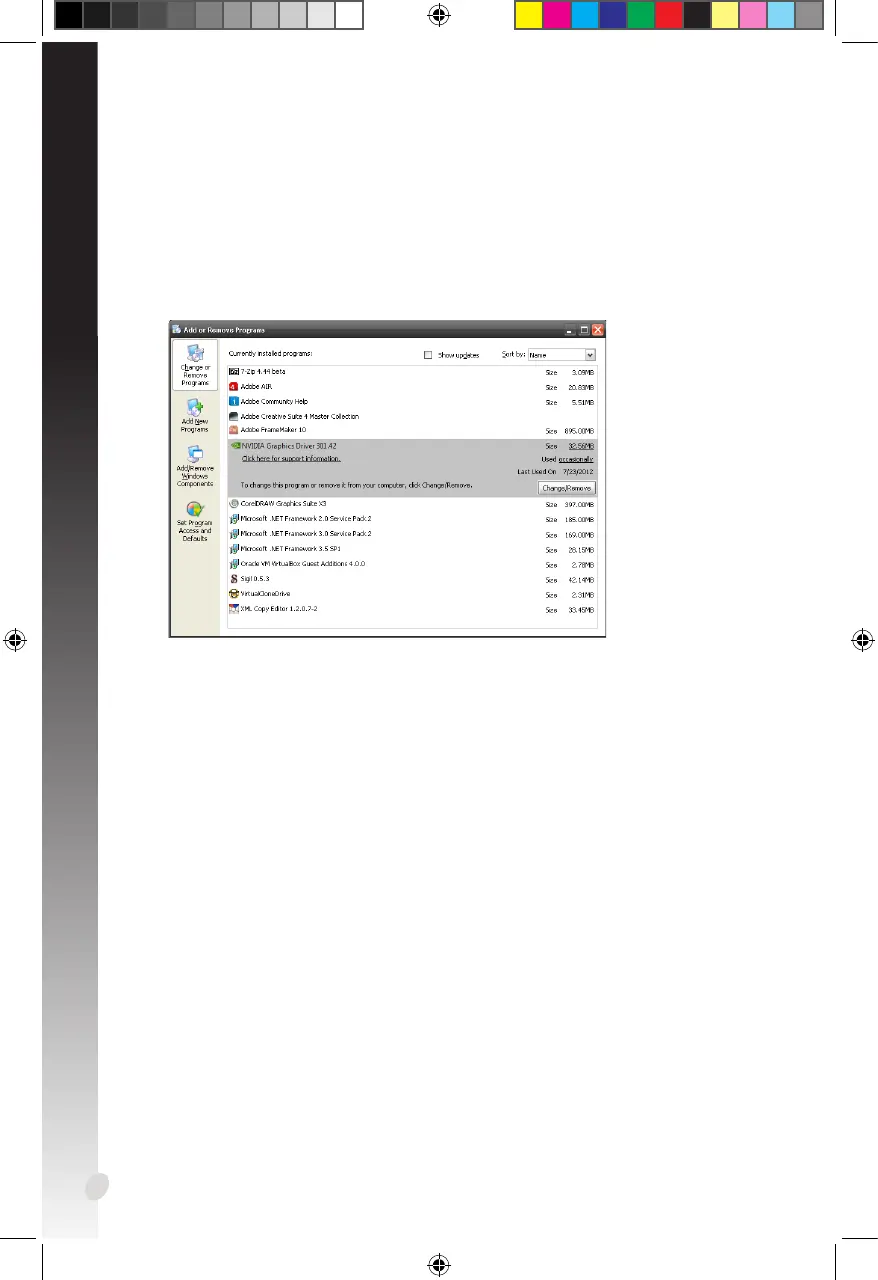Click the 'Currently installed programs:' label
Screen dimensions: 878x1280
[271, 354]
